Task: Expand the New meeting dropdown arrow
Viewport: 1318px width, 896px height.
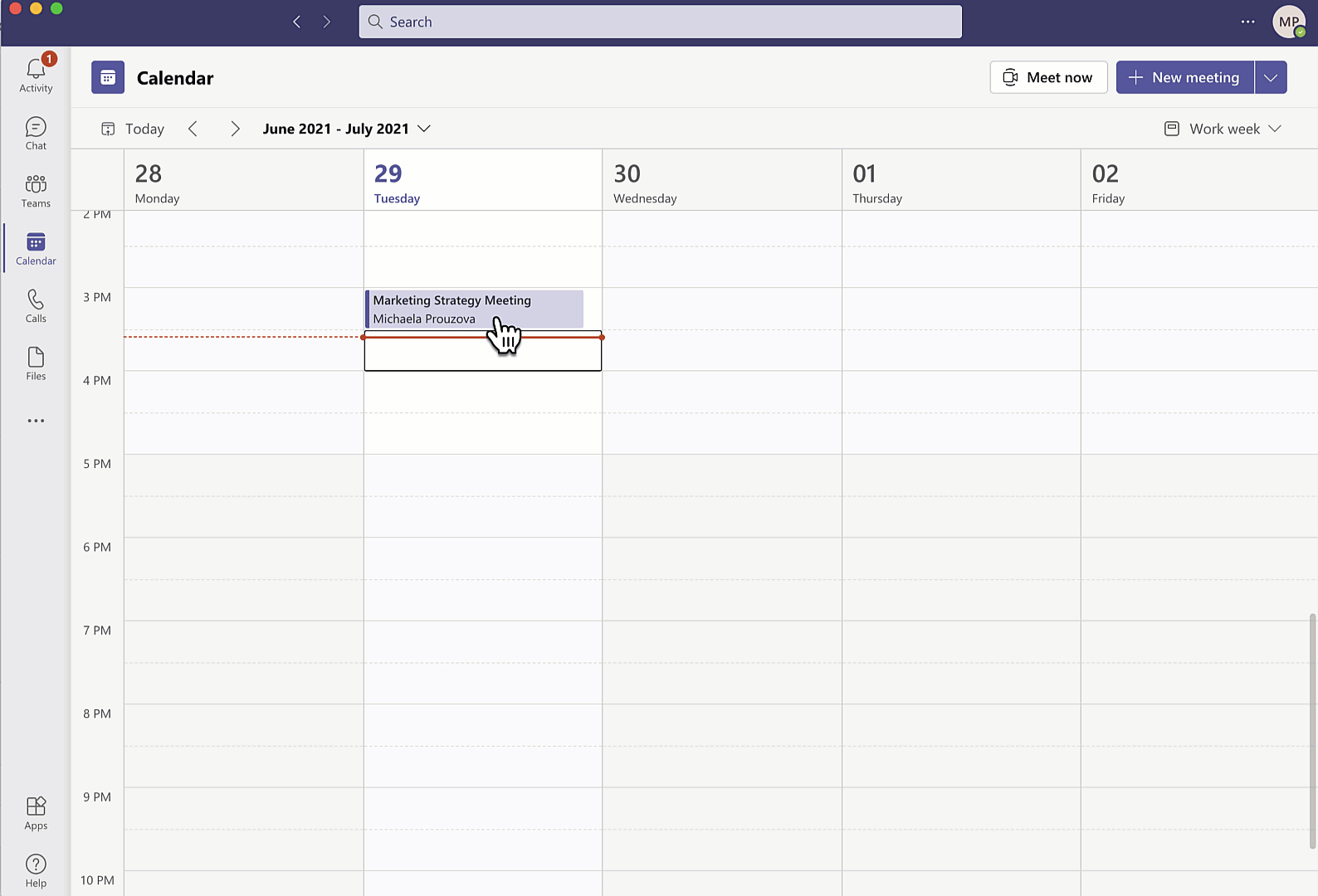Action: [1271, 77]
